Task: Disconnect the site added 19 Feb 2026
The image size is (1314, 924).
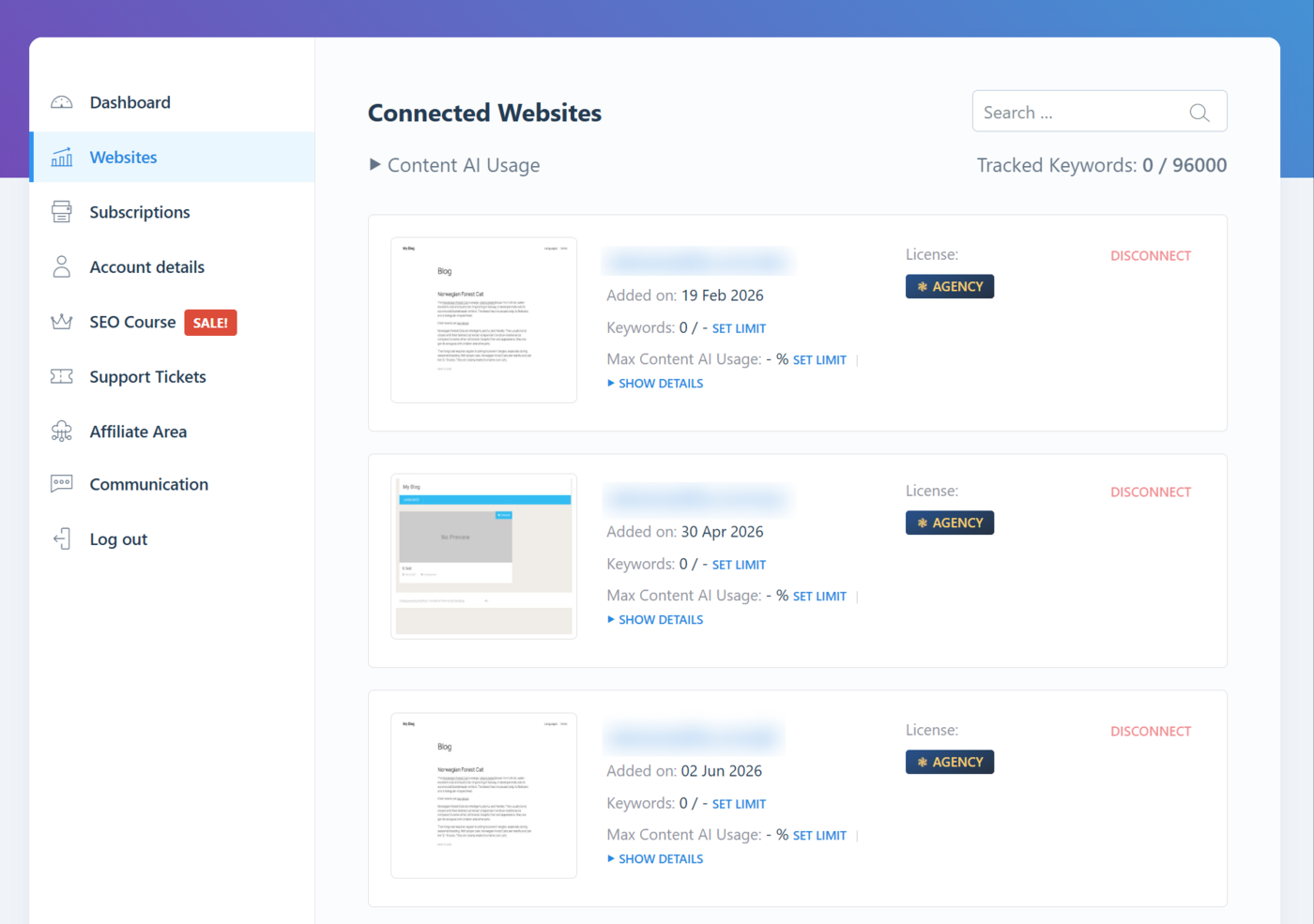Action: point(1151,255)
